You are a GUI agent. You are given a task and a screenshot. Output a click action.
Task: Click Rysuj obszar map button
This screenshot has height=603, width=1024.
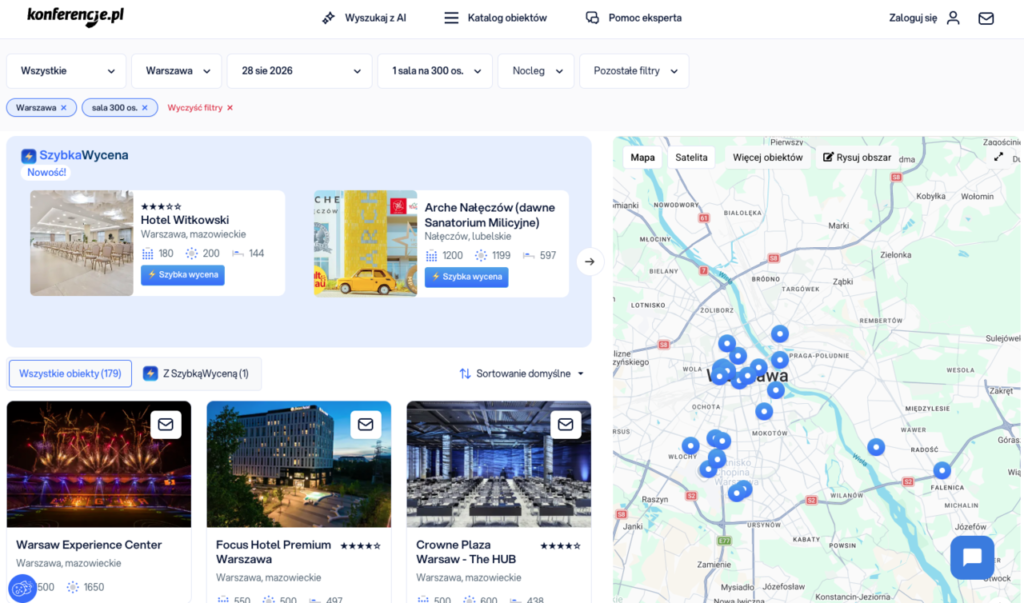coord(857,157)
